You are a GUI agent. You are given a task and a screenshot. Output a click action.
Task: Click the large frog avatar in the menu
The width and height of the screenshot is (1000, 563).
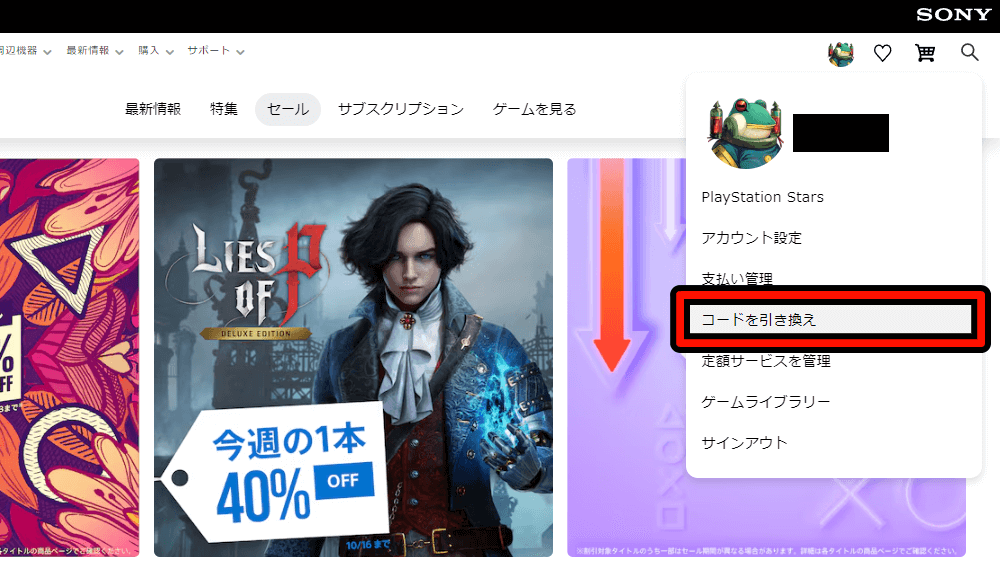[745, 133]
